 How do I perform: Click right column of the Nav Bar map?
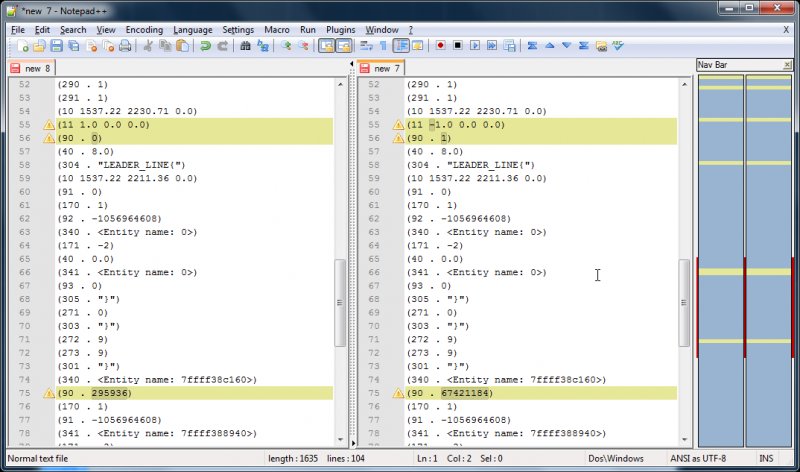coord(768,261)
